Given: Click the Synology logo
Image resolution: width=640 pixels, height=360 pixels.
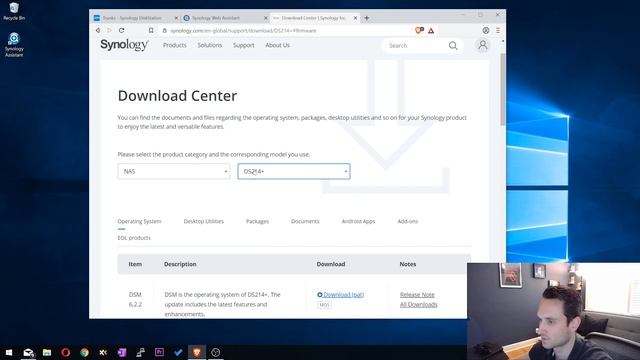Looking at the screenshot, I should [x=124, y=45].
